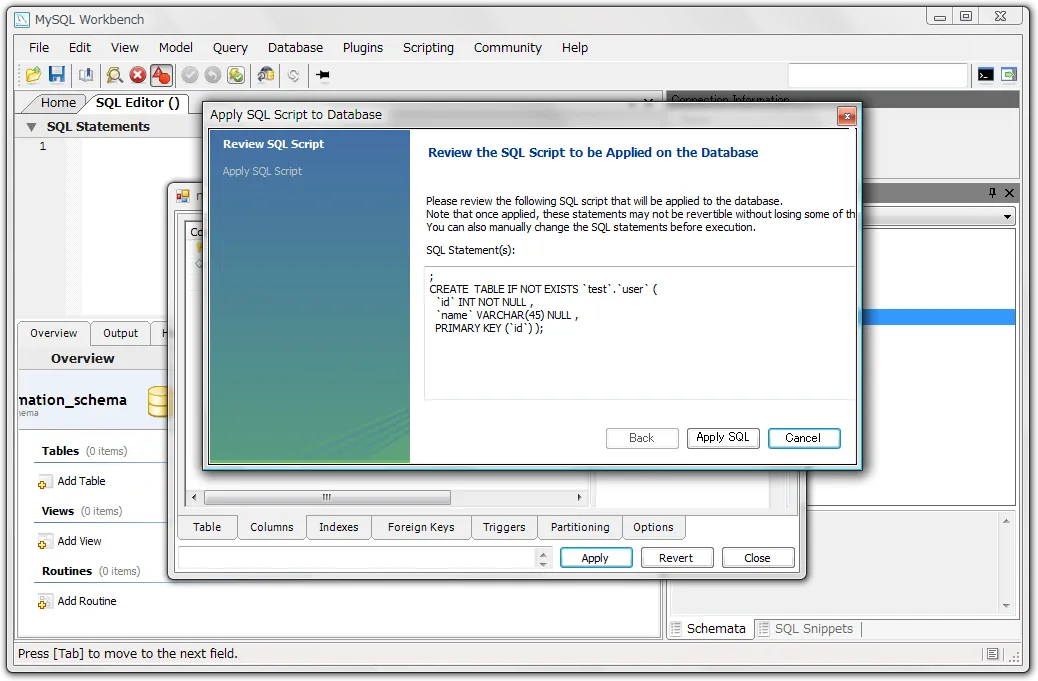
Task: Click the black terminal console icon
Action: pyautogui.click(x=986, y=75)
